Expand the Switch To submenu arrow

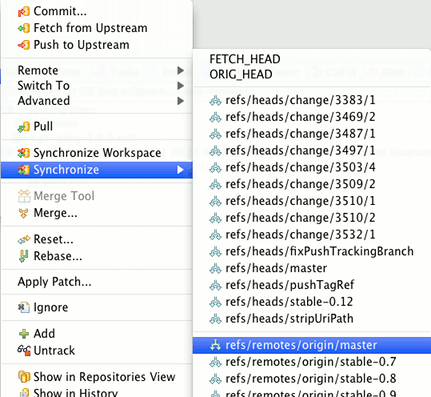[180, 86]
